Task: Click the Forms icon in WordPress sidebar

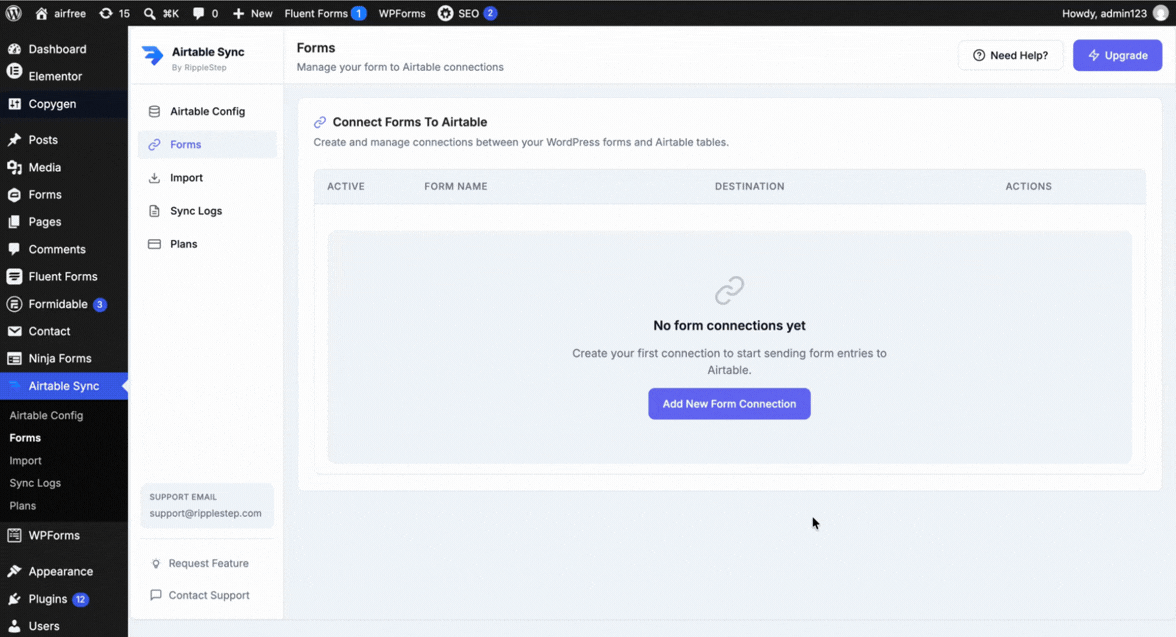Action: click(x=14, y=194)
